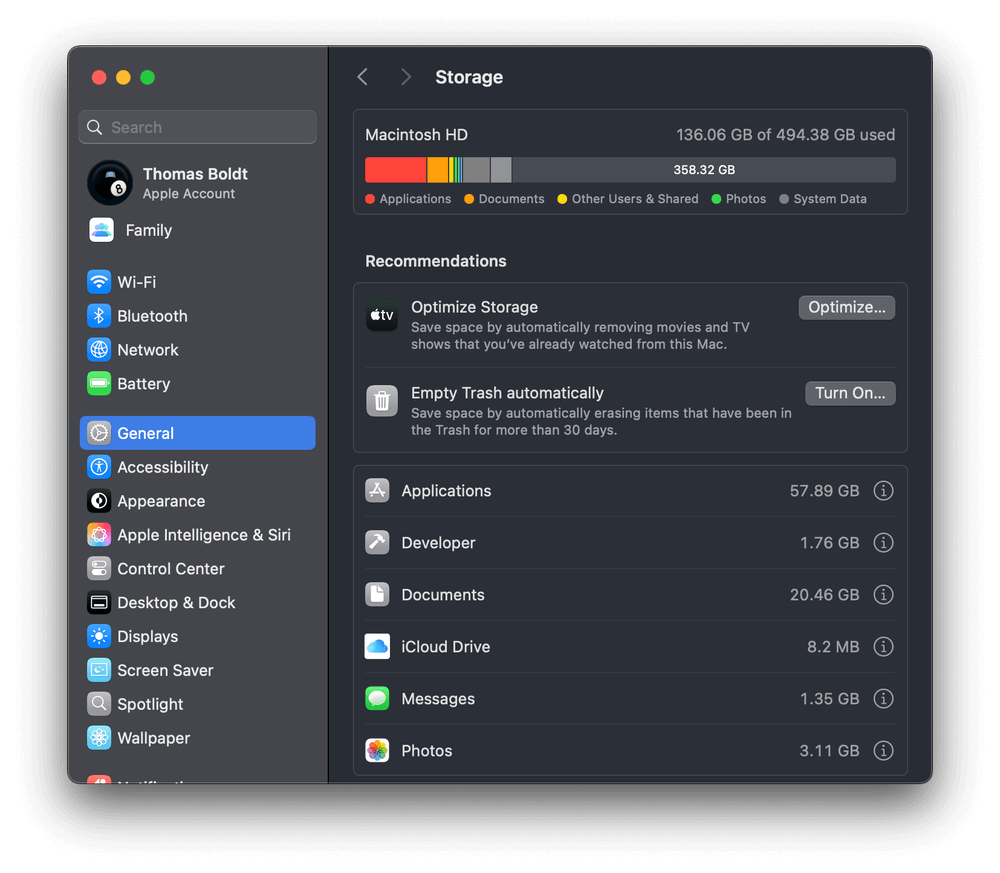Show info for iCloud Drive storage
The height and width of the screenshot is (873, 1000).
tap(883, 647)
